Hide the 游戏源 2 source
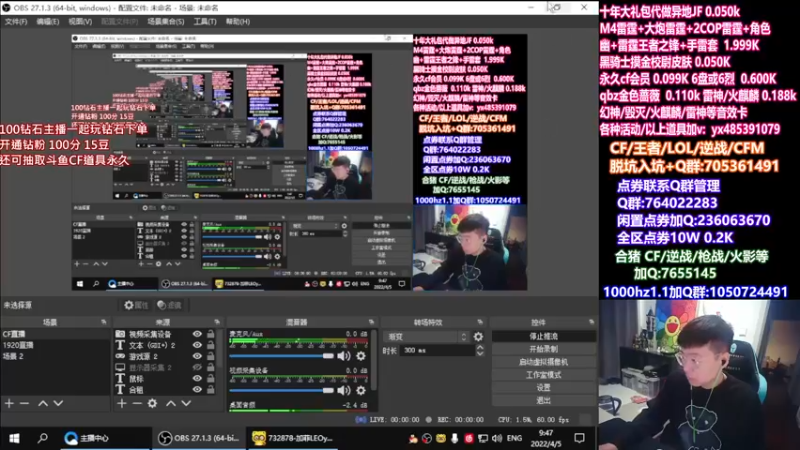Image resolution: width=800 pixels, height=450 pixels. [197, 356]
